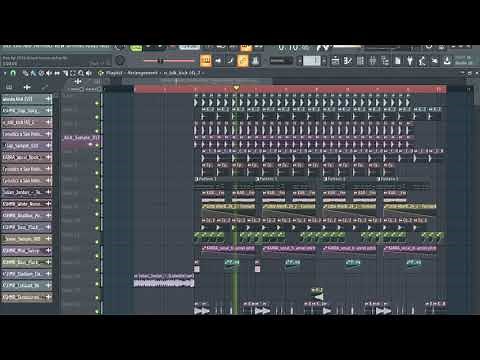Toggle mute dot of the bottom playlist track
This screenshot has height=360, width=480.
(97, 311)
